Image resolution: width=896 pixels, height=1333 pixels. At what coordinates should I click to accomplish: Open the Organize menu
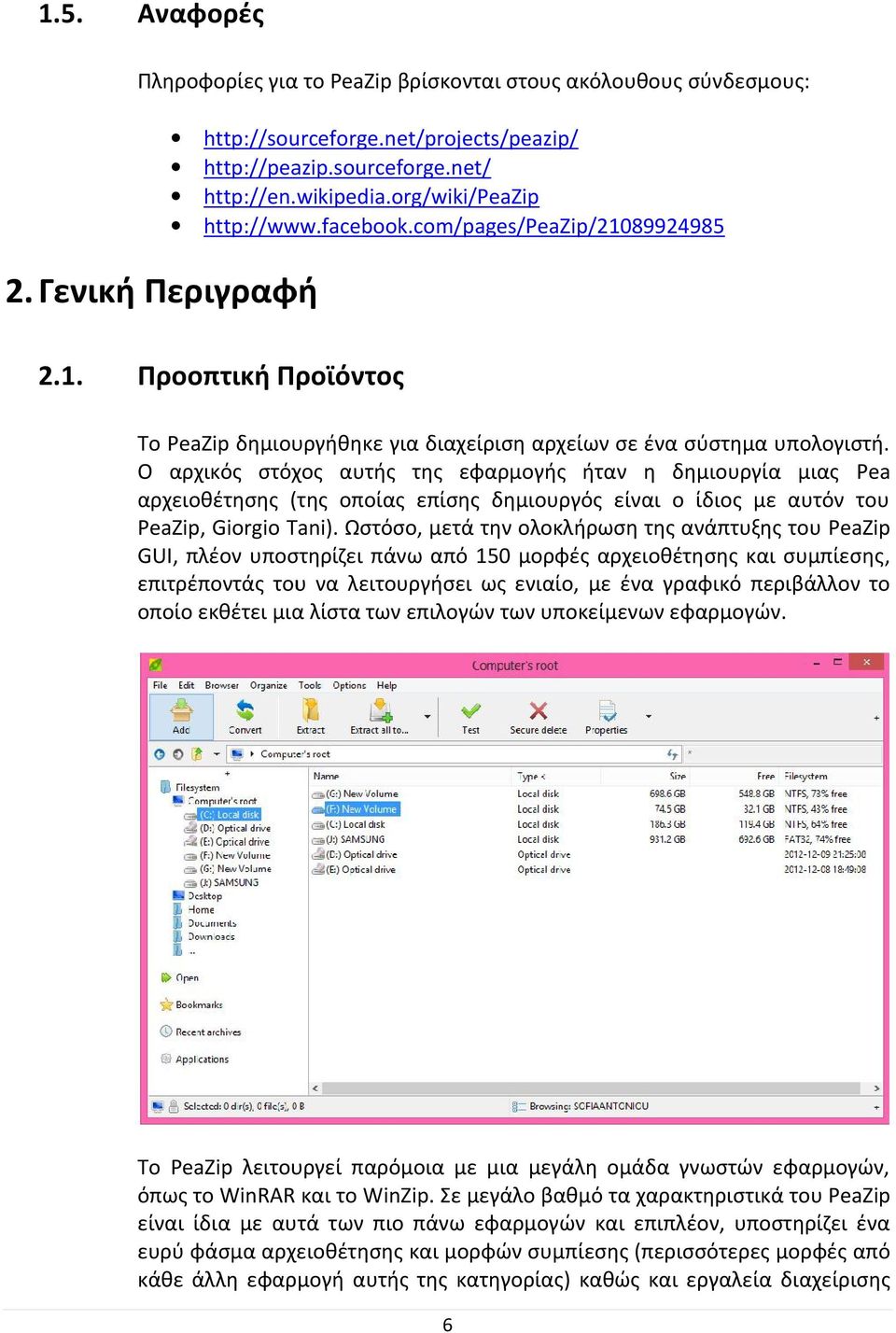pyautogui.click(x=269, y=685)
